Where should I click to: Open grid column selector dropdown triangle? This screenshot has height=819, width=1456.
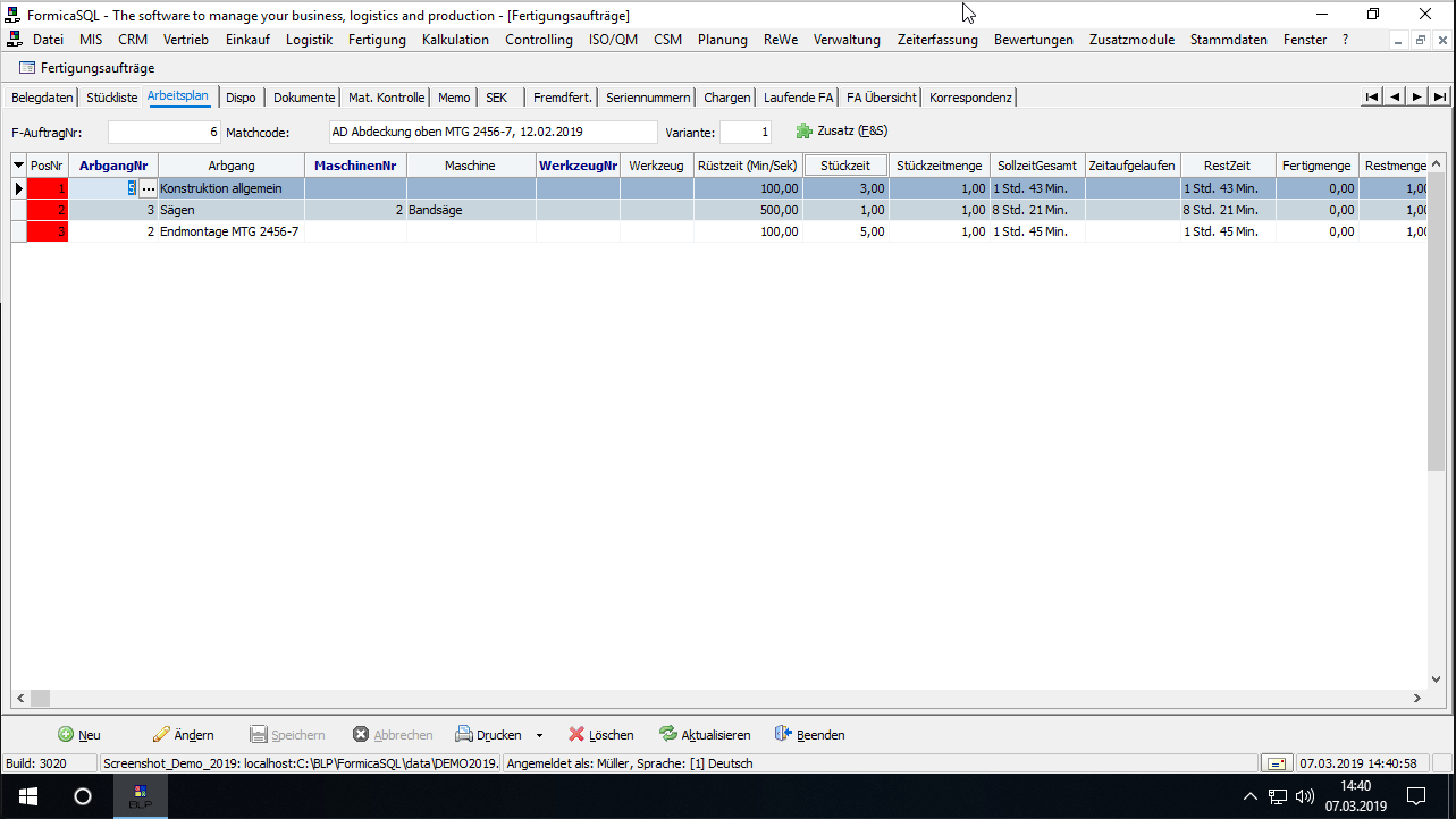pyautogui.click(x=19, y=166)
